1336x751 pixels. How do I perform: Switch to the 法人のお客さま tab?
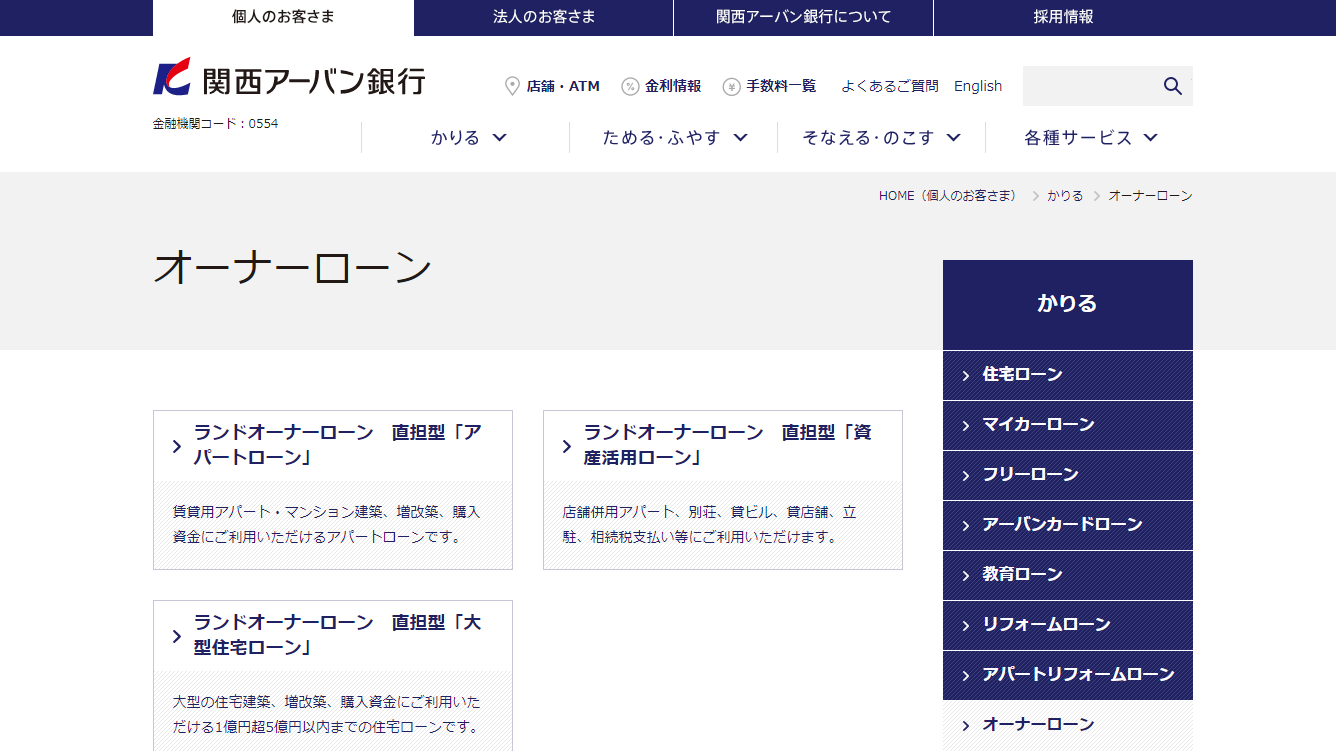coord(544,18)
